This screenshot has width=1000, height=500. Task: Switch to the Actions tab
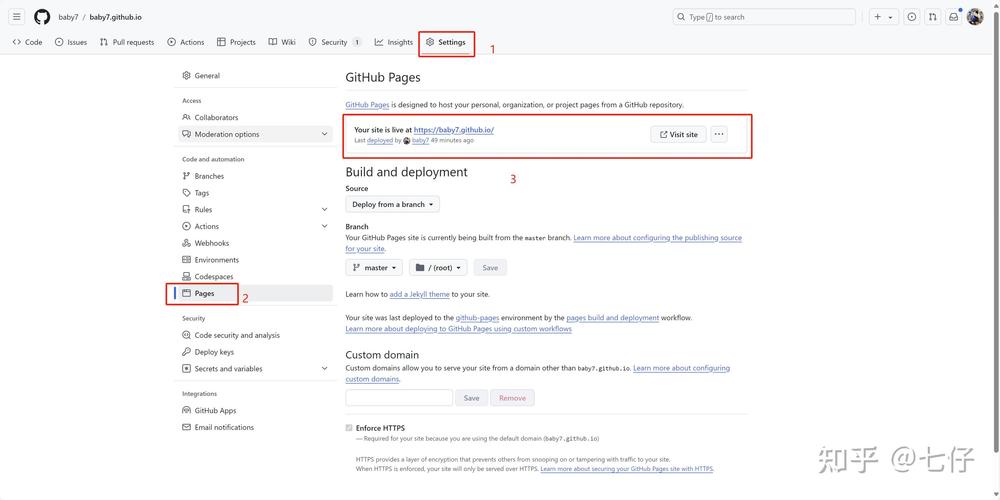click(x=186, y=42)
